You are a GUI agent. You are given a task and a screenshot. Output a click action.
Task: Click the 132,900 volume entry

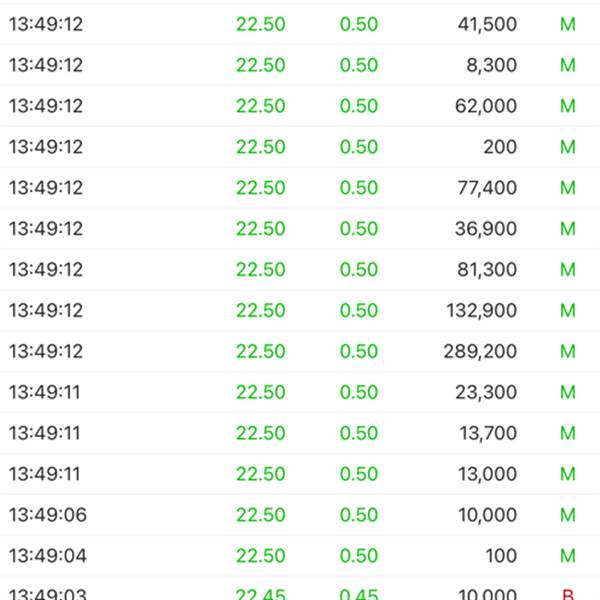481,311
